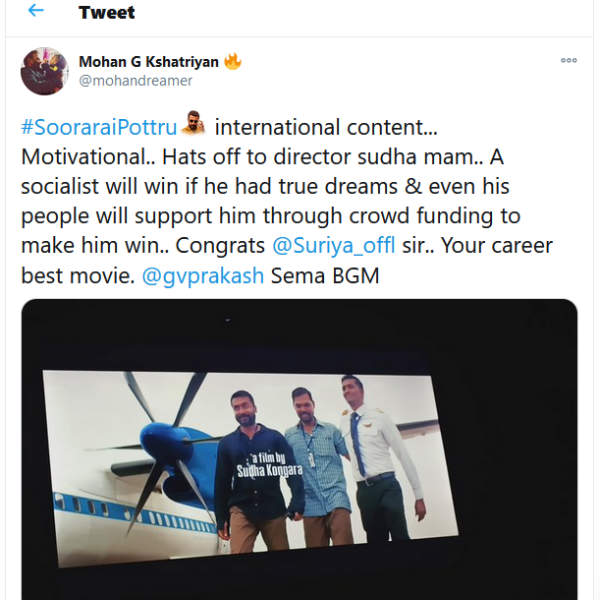Image resolution: width=600 pixels, height=600 pixels.
Task: Click Mohan G Kshatriyan's profile avatar
Action: (44, 71)
